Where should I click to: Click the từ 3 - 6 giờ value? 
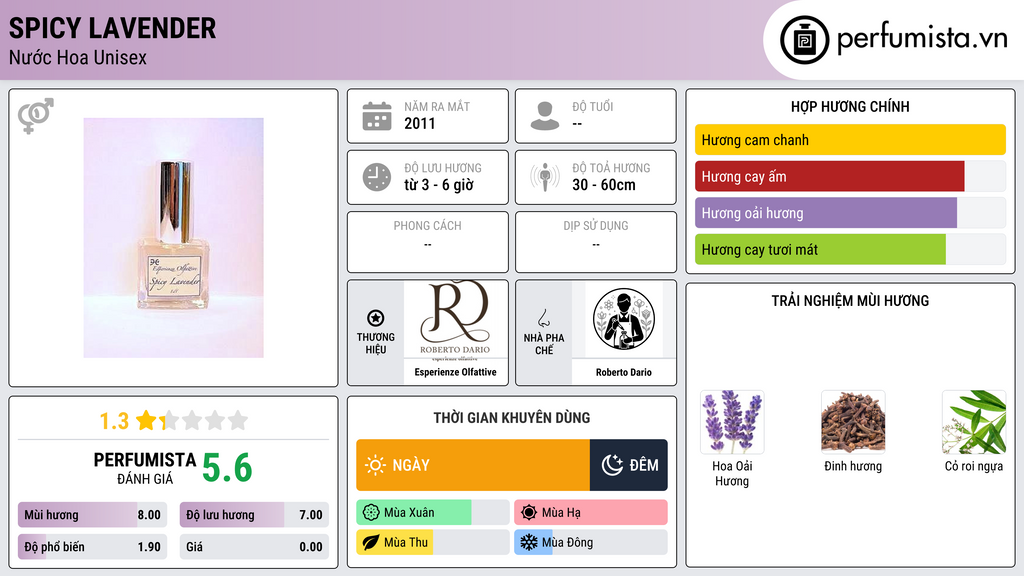tap(439, 185)
